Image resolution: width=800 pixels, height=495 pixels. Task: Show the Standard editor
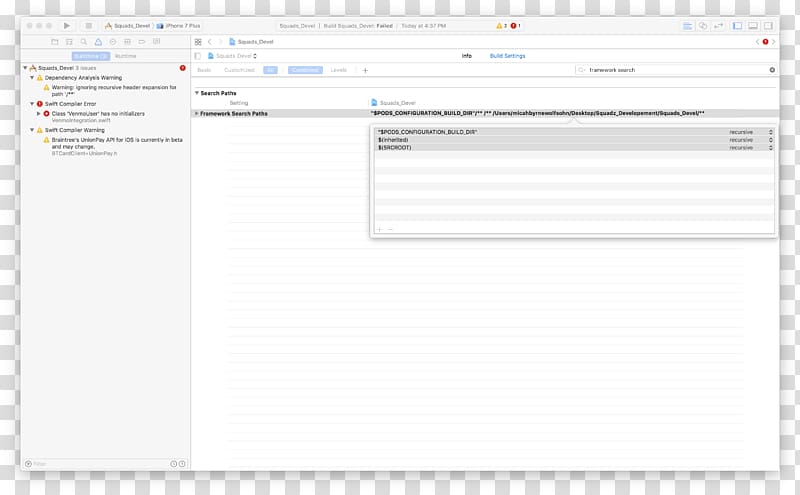(x=688, y=26)
